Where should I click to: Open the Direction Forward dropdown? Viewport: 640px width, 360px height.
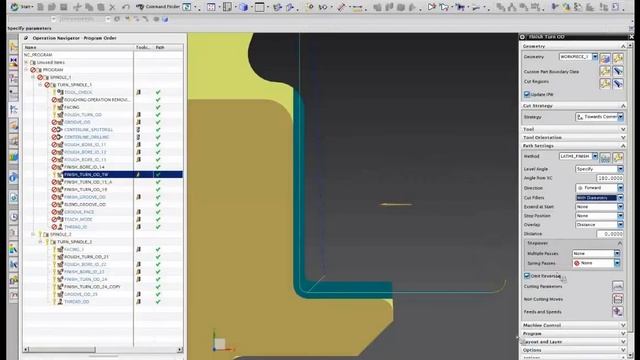pyautogui.click(x=620, y=188)
